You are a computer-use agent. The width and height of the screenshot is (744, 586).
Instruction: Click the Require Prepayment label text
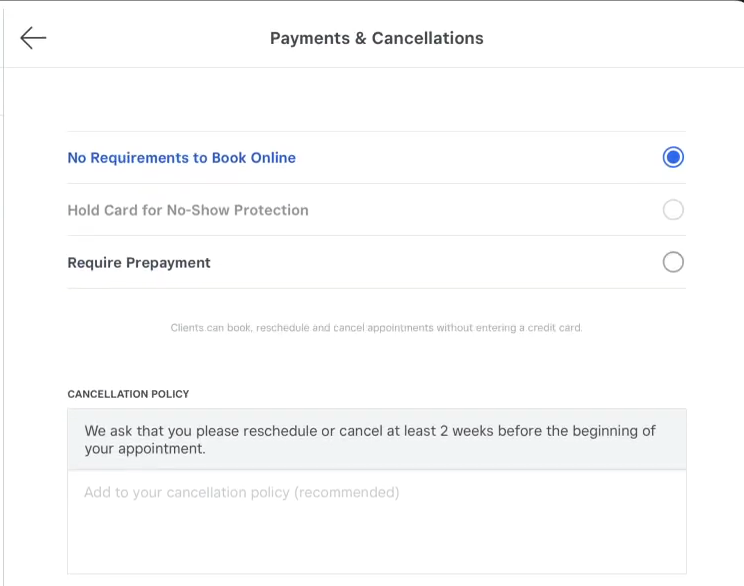[139, 263]
